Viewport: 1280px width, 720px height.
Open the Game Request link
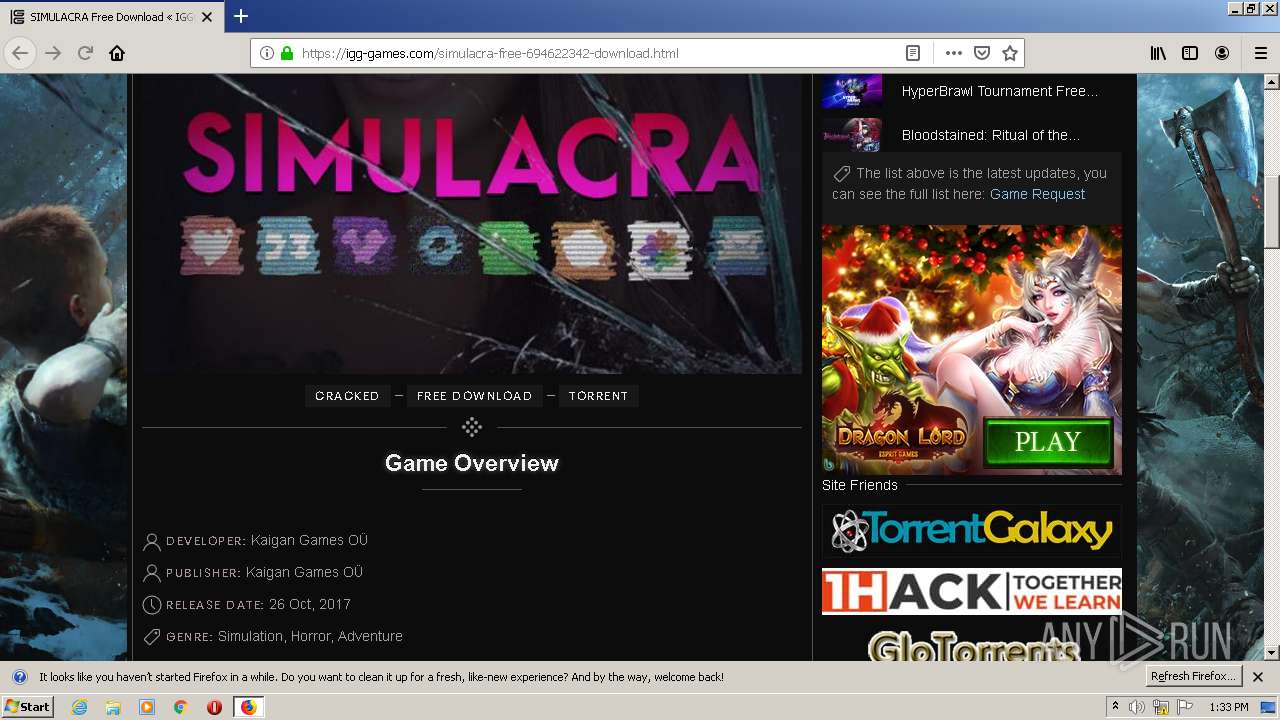point(1037,194)
